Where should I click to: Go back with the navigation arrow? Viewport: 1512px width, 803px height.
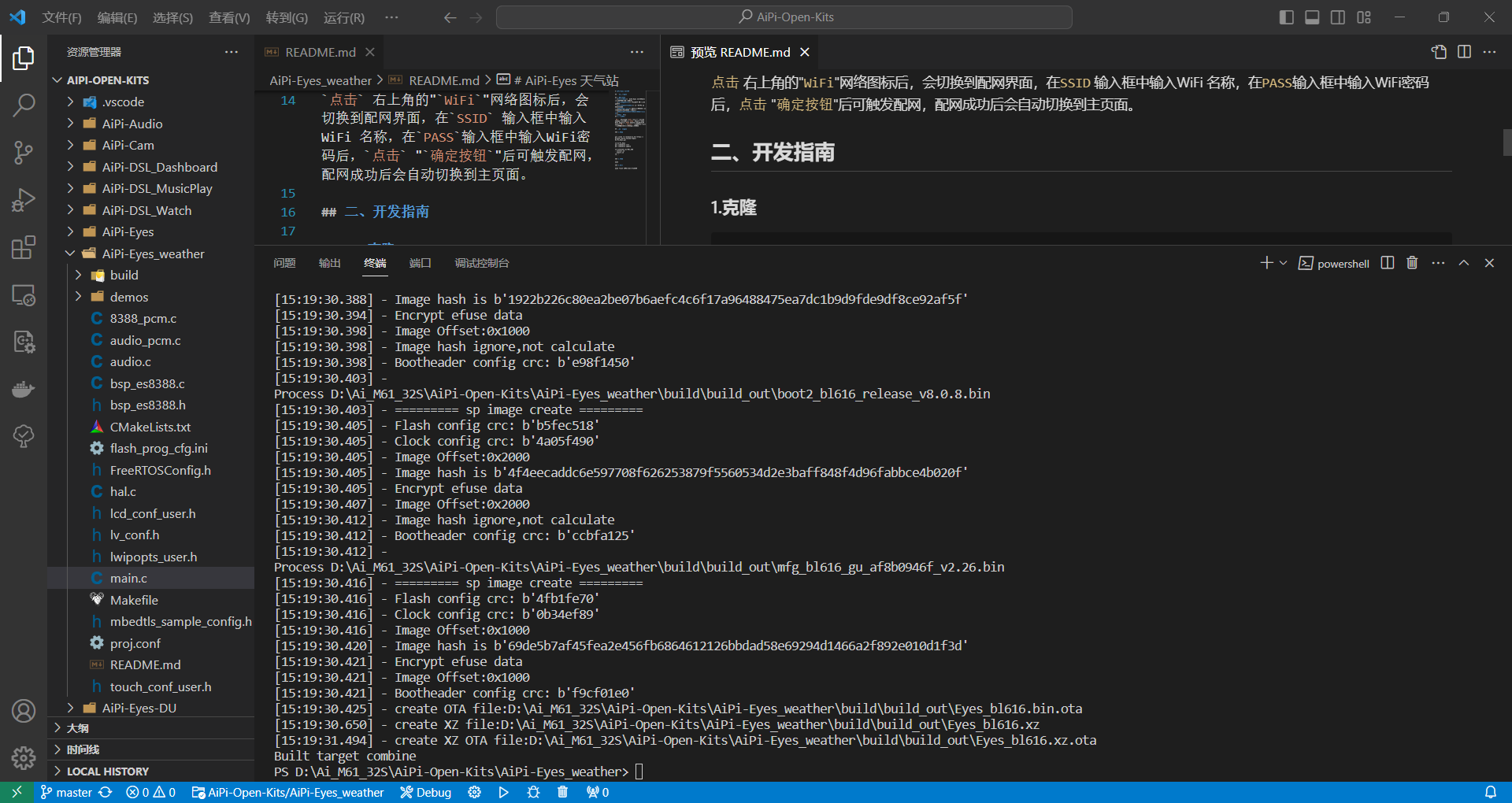450,17
